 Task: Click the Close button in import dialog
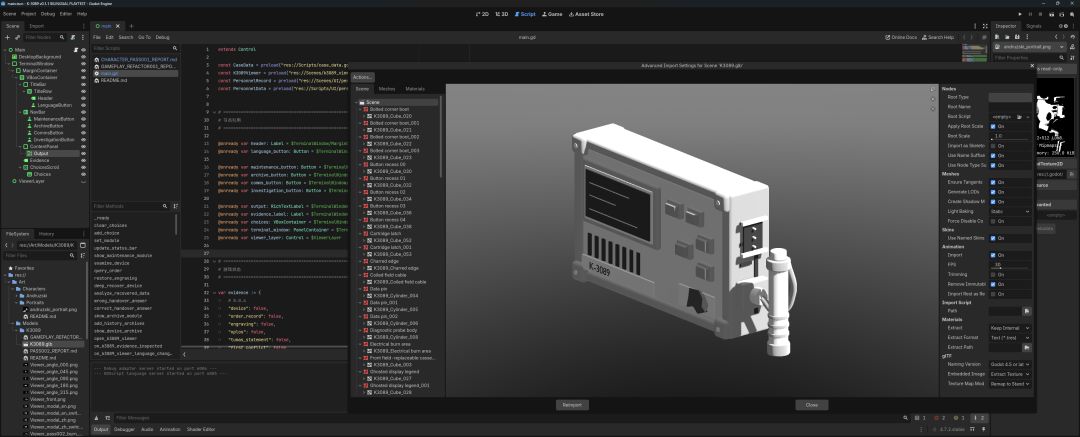[x=811, y=405]
